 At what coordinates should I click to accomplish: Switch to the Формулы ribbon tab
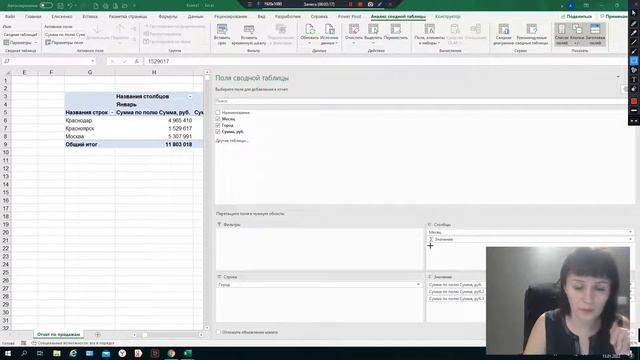[x=168, y=16]
